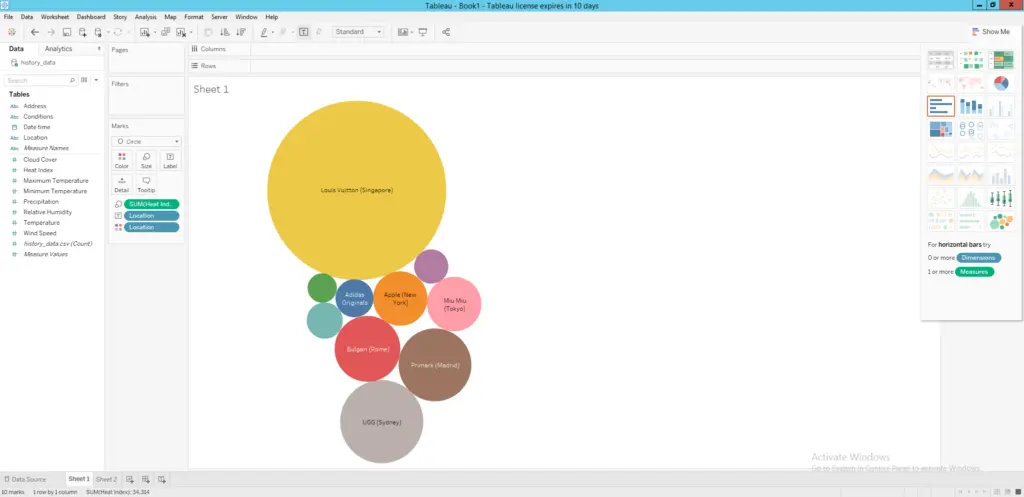Open the Standard fit dropdown
Screen dimensions: 1024x497
[358, 32]
